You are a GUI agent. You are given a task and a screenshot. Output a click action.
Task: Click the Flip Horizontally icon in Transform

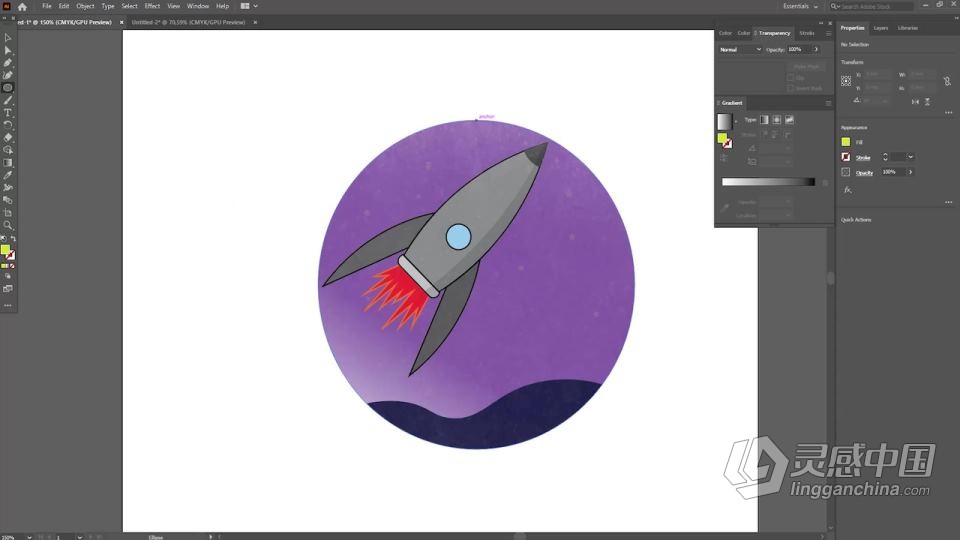[915, 102]
